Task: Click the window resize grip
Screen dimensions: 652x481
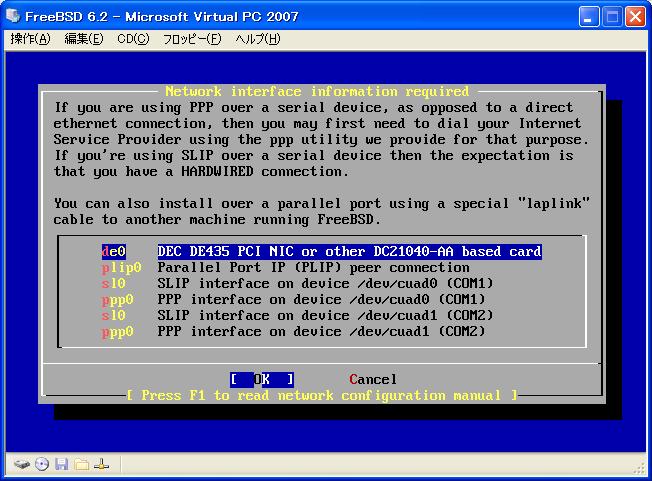Action: (x=639, y=469)
